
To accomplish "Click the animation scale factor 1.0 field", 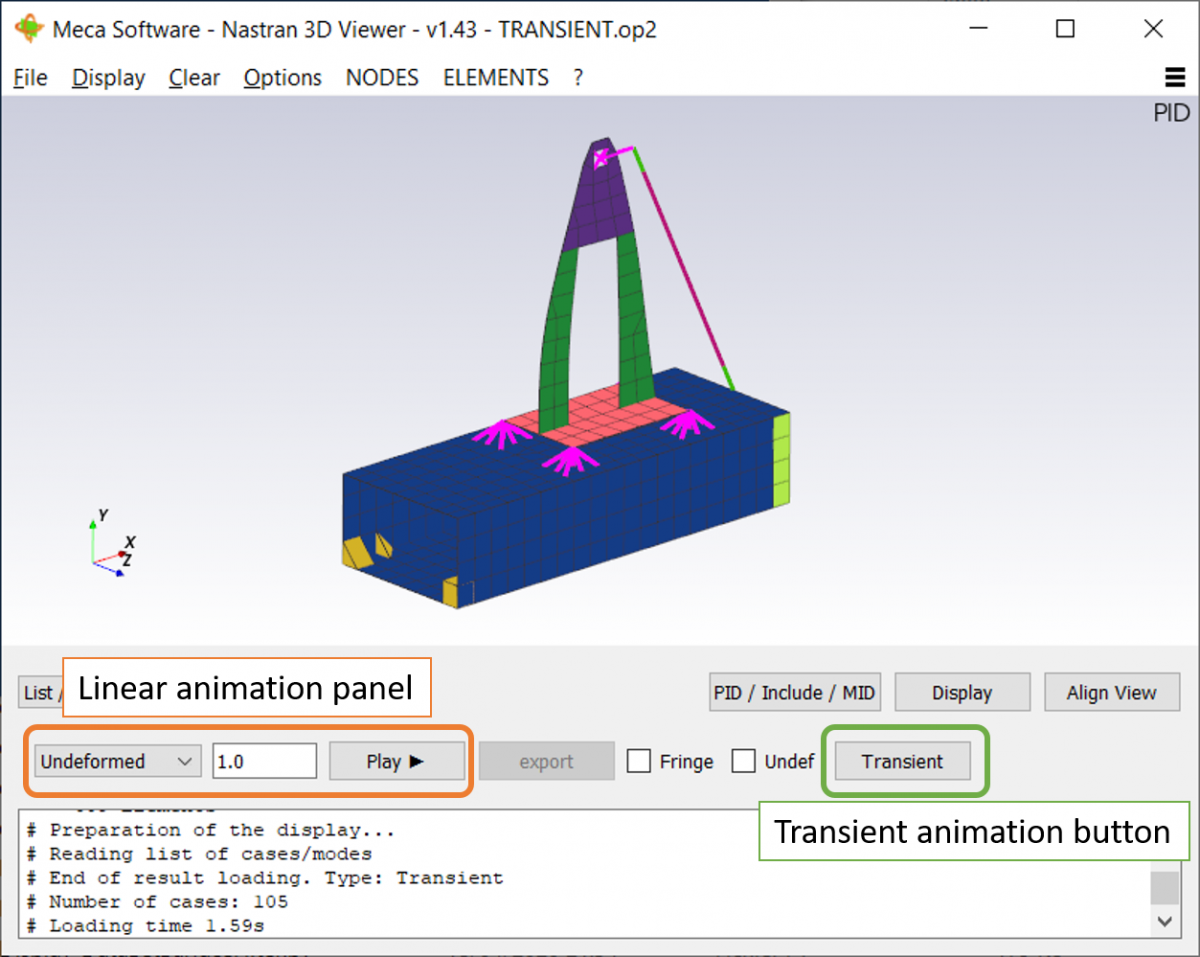I will click(264, 761).
